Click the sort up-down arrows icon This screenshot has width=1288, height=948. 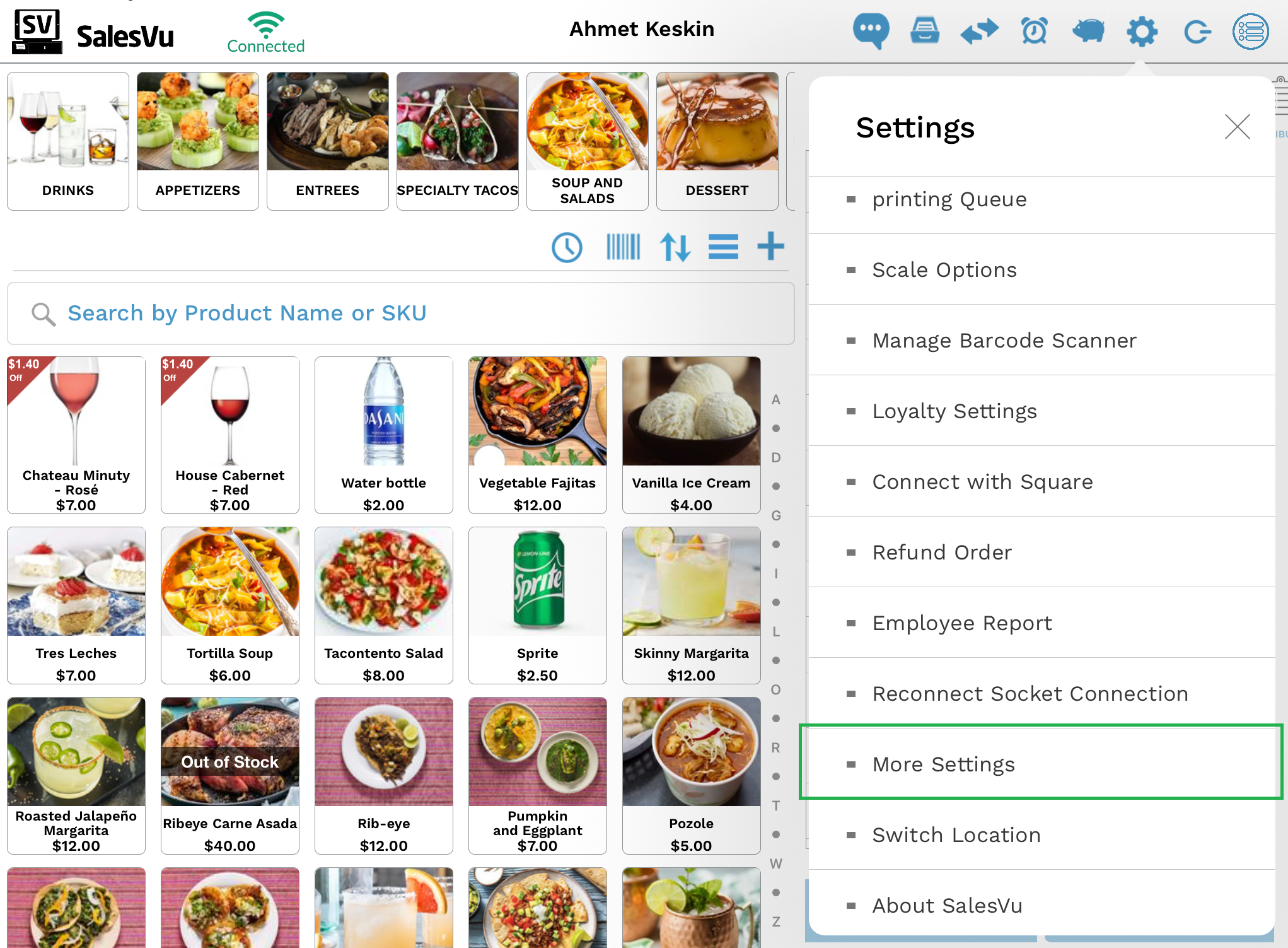675,247
